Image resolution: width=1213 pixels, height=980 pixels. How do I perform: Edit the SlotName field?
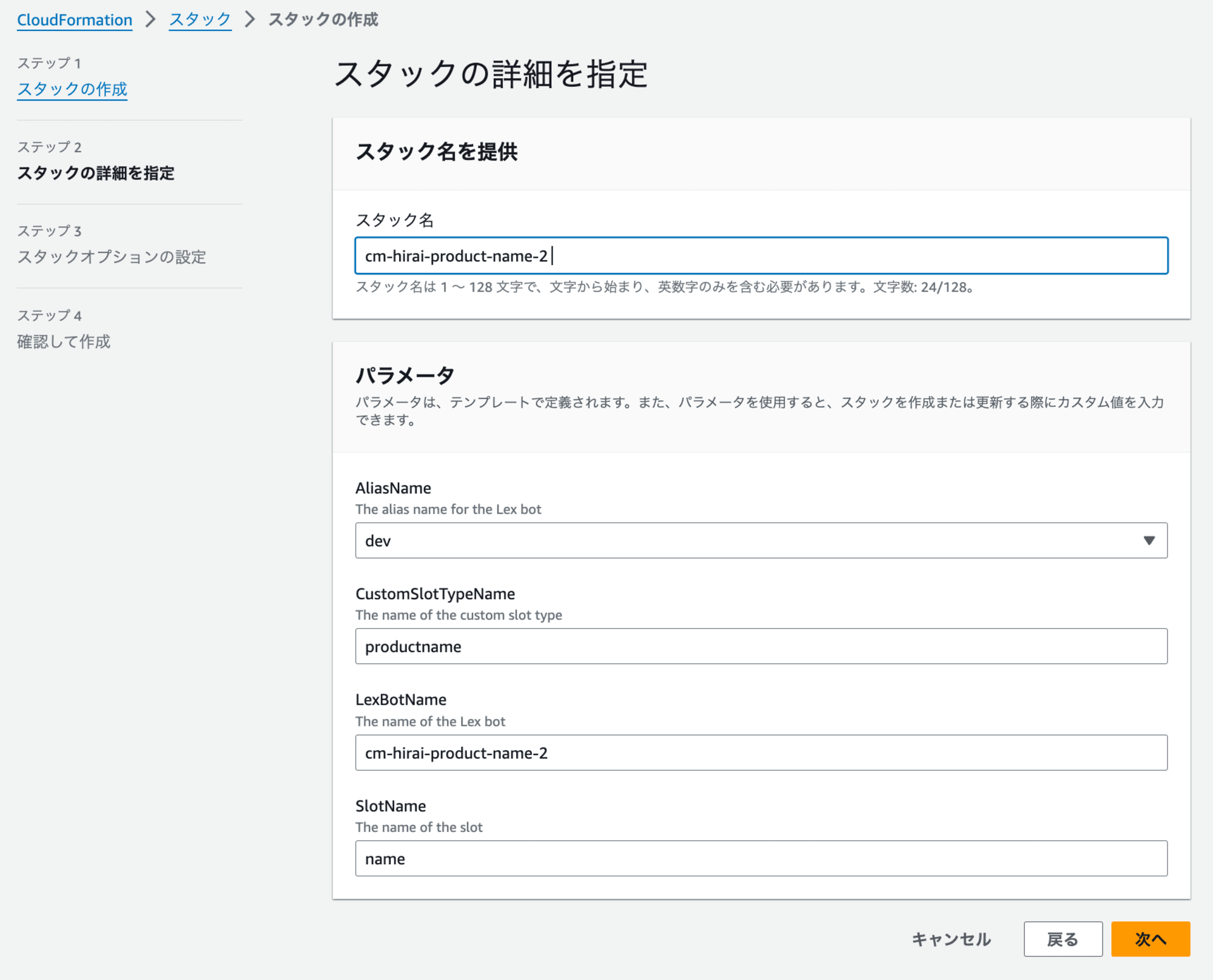coord(761,859)
